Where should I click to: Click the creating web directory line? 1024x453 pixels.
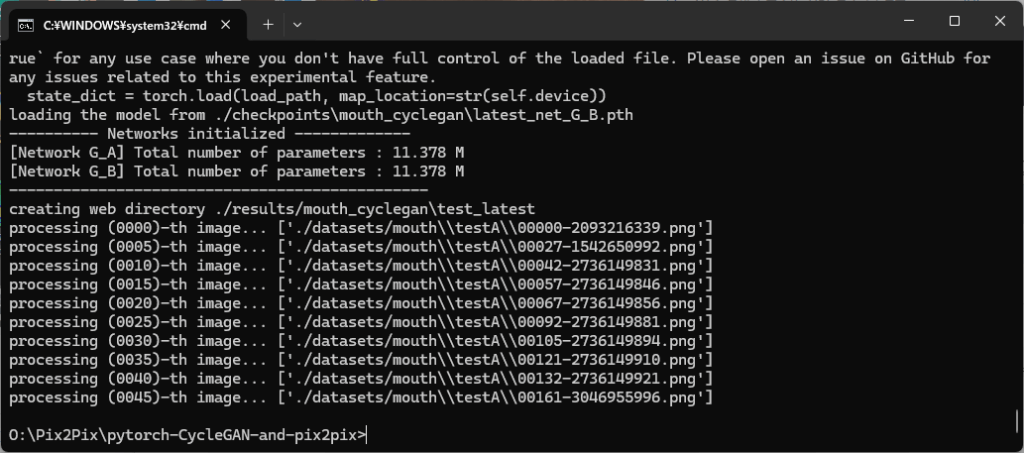tap(272, 209)
